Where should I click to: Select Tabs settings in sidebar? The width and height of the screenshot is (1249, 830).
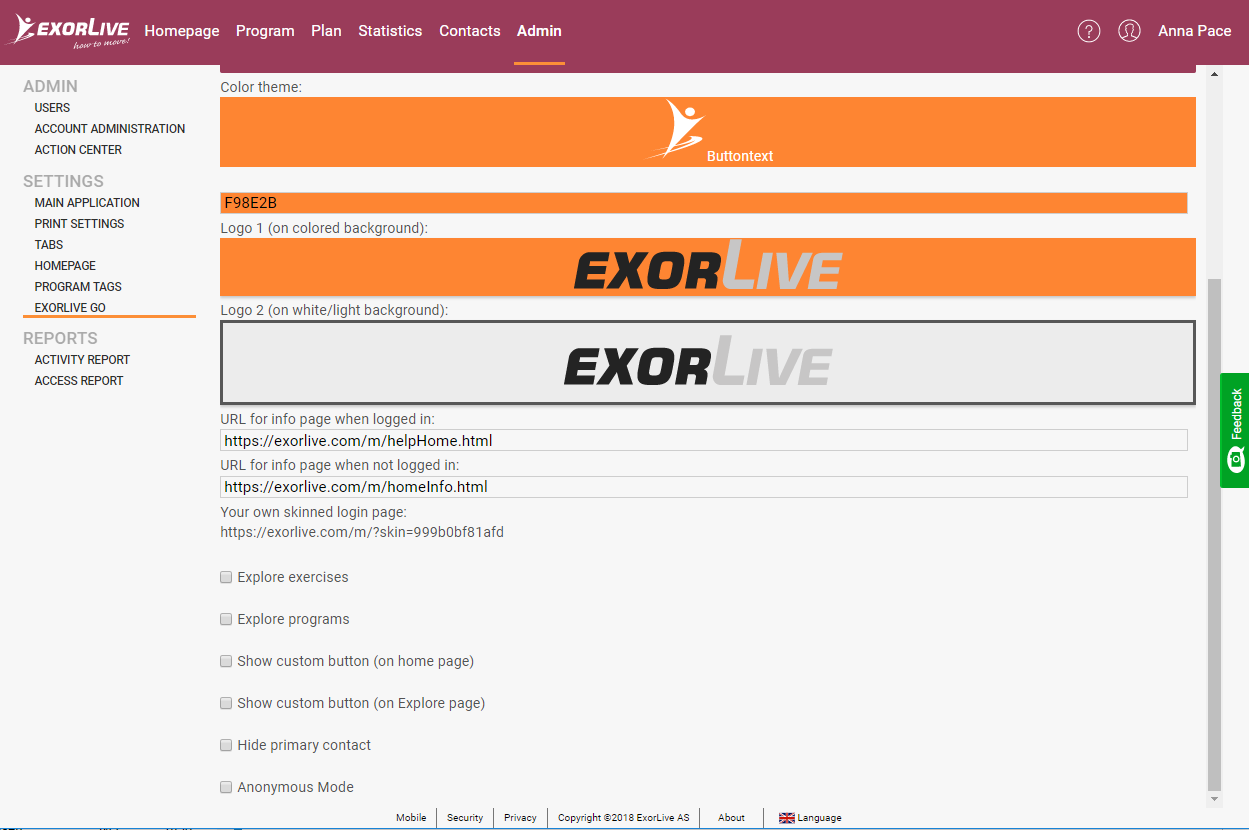tap(49, 245)
